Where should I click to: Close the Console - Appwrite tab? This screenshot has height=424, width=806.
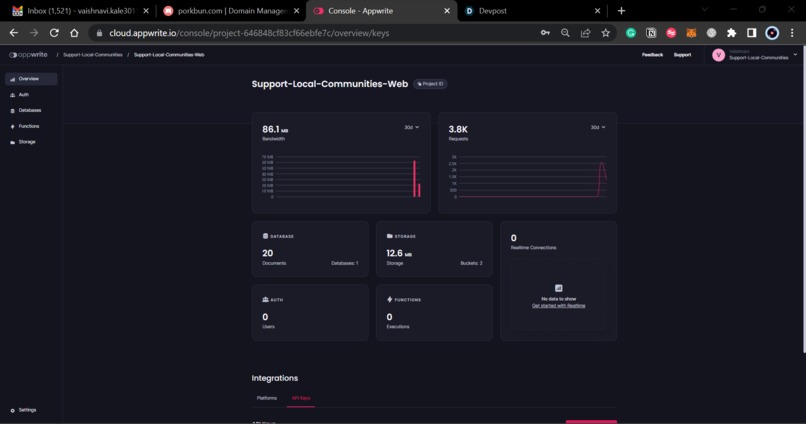[x=447, y=11]
